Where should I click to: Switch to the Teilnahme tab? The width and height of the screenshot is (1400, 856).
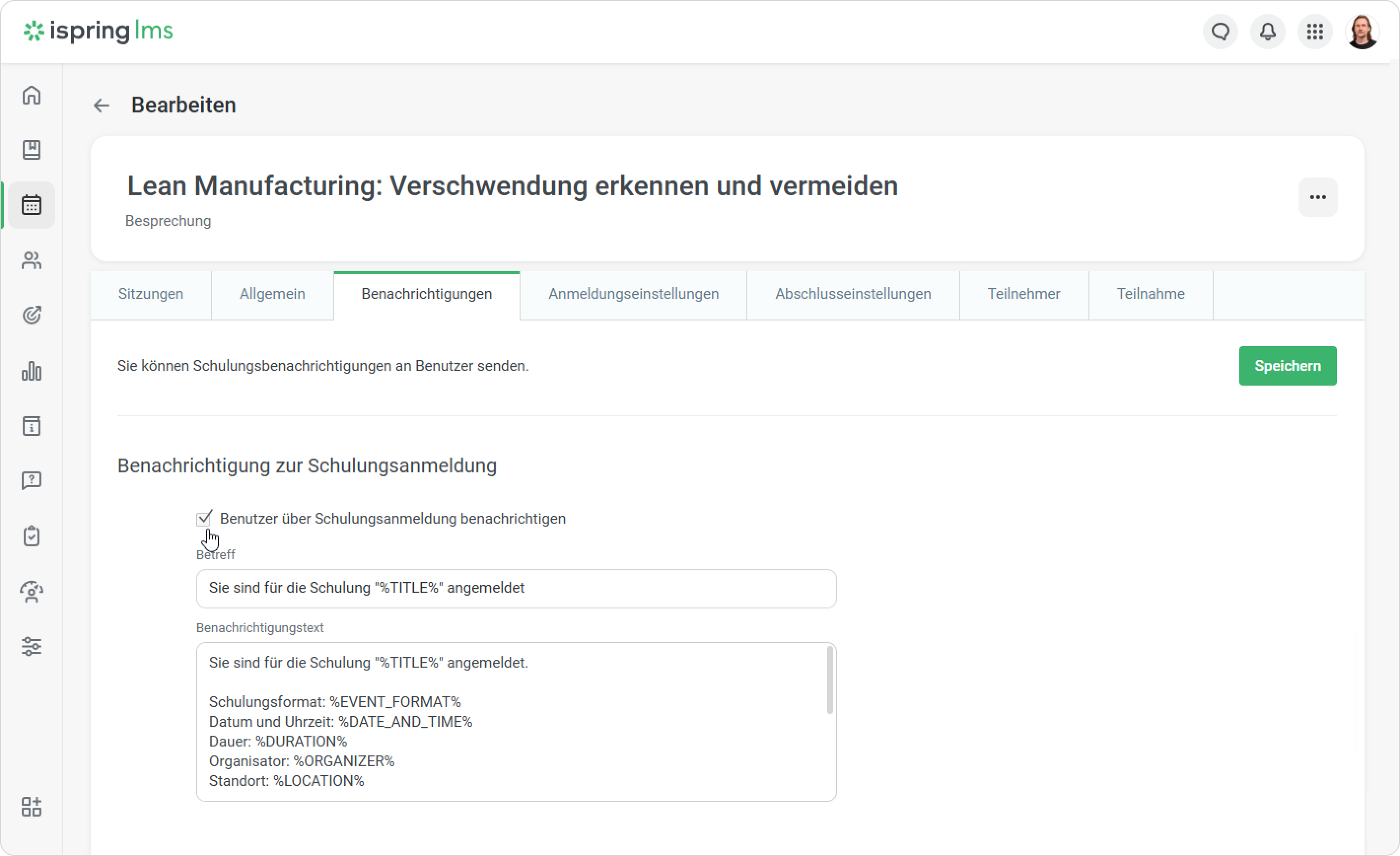[1151, 294]
